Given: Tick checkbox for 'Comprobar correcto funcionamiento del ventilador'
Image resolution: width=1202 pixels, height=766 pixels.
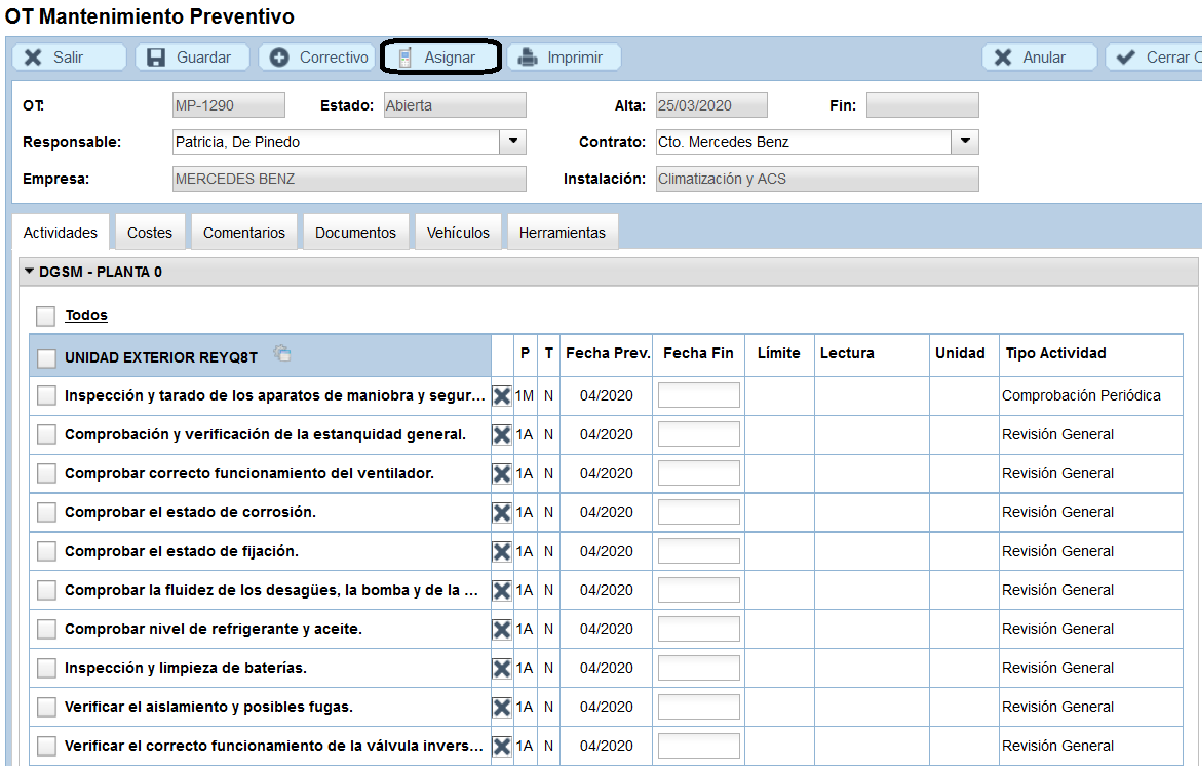Looking at the screenshot, I should pyautogui.click(x=46, y=473).
